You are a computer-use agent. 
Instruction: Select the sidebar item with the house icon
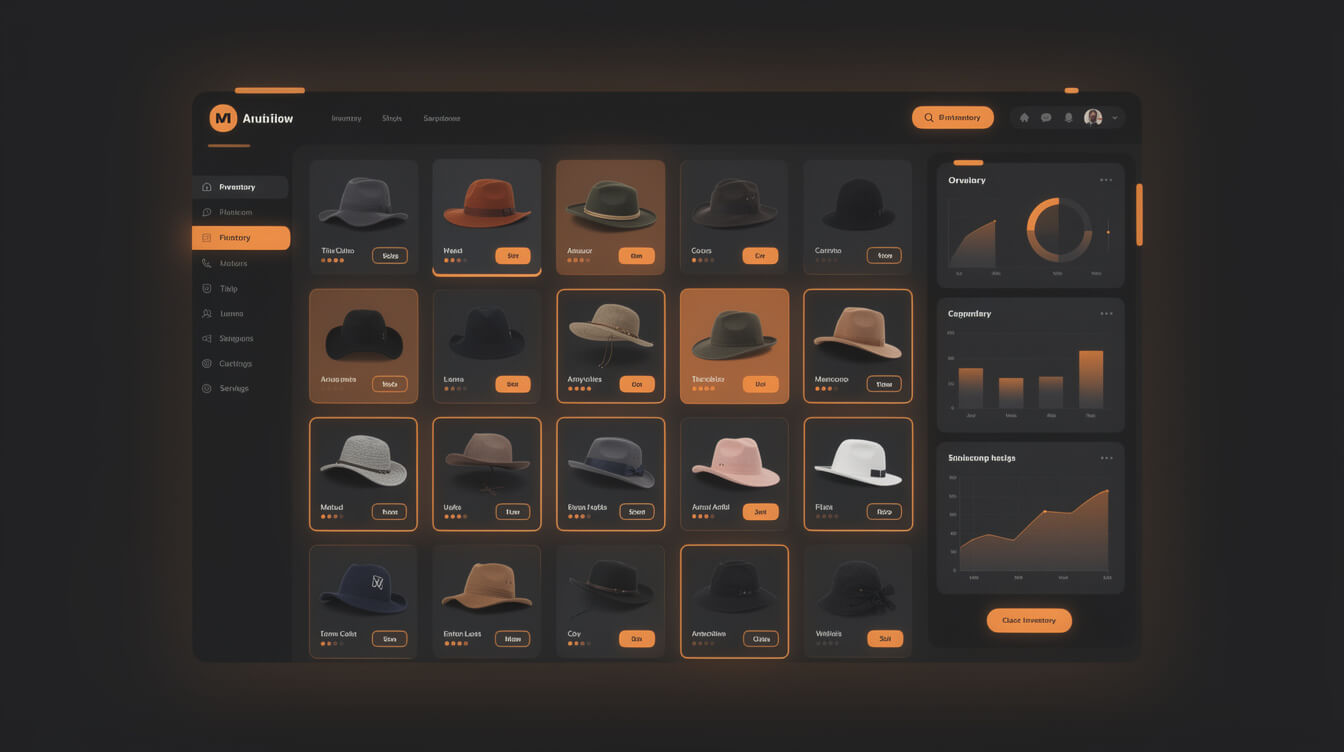(x=240, y=187)
